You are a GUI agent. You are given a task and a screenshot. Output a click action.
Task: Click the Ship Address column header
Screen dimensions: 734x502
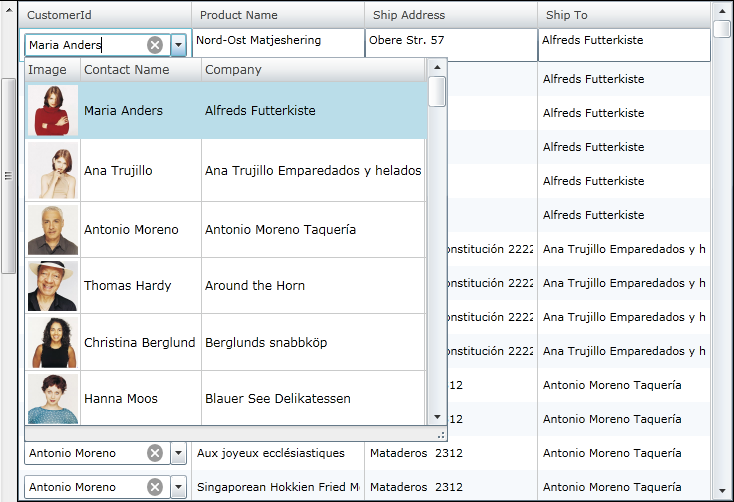point(409,15)
